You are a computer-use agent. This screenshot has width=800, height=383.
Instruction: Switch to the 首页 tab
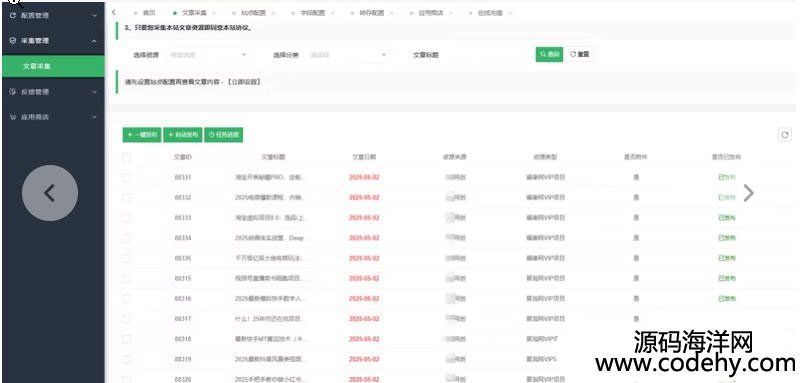pyautogui.click(x=148, y=13)
